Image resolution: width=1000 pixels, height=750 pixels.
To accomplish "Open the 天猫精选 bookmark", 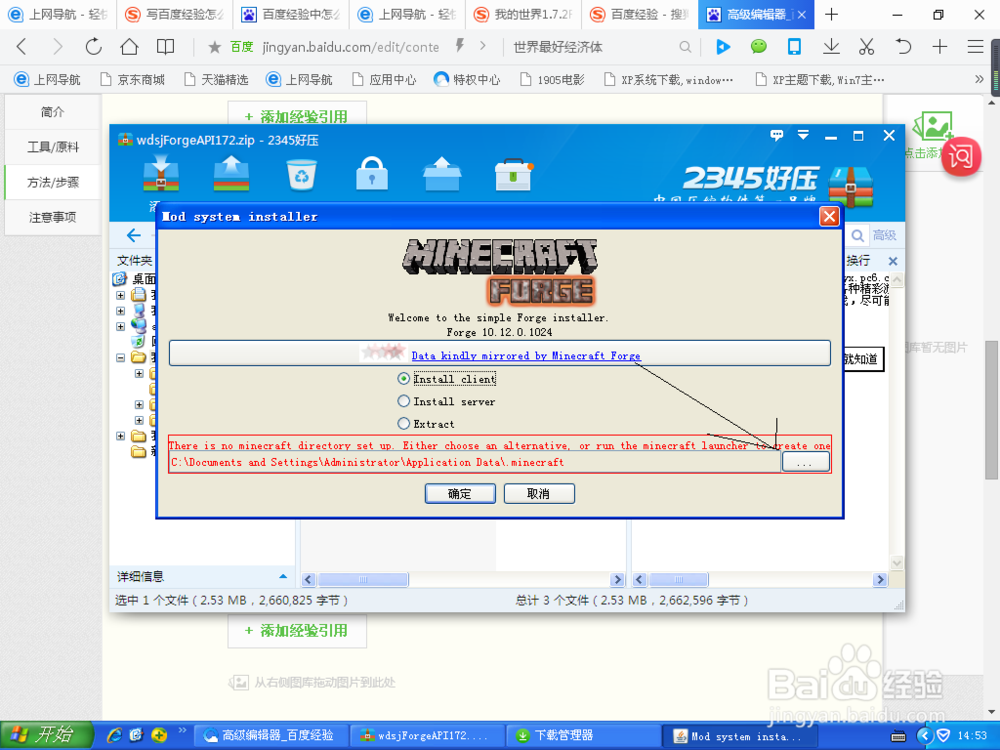I will [x=216, y=80].
